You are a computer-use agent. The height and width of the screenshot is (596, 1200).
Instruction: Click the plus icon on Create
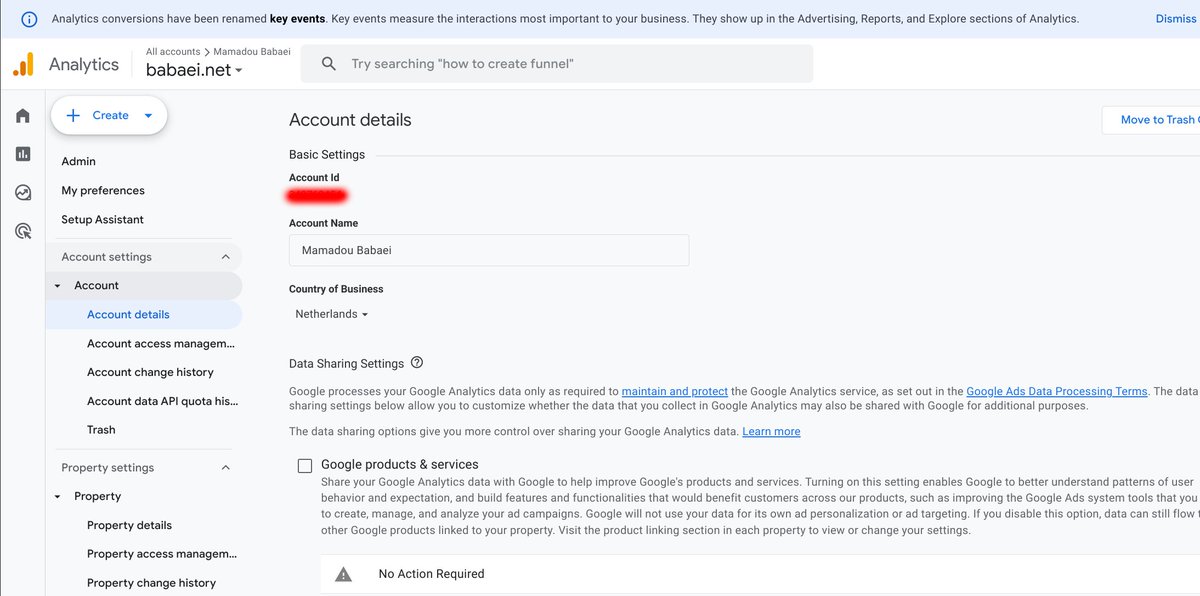(x=73, y=115)
